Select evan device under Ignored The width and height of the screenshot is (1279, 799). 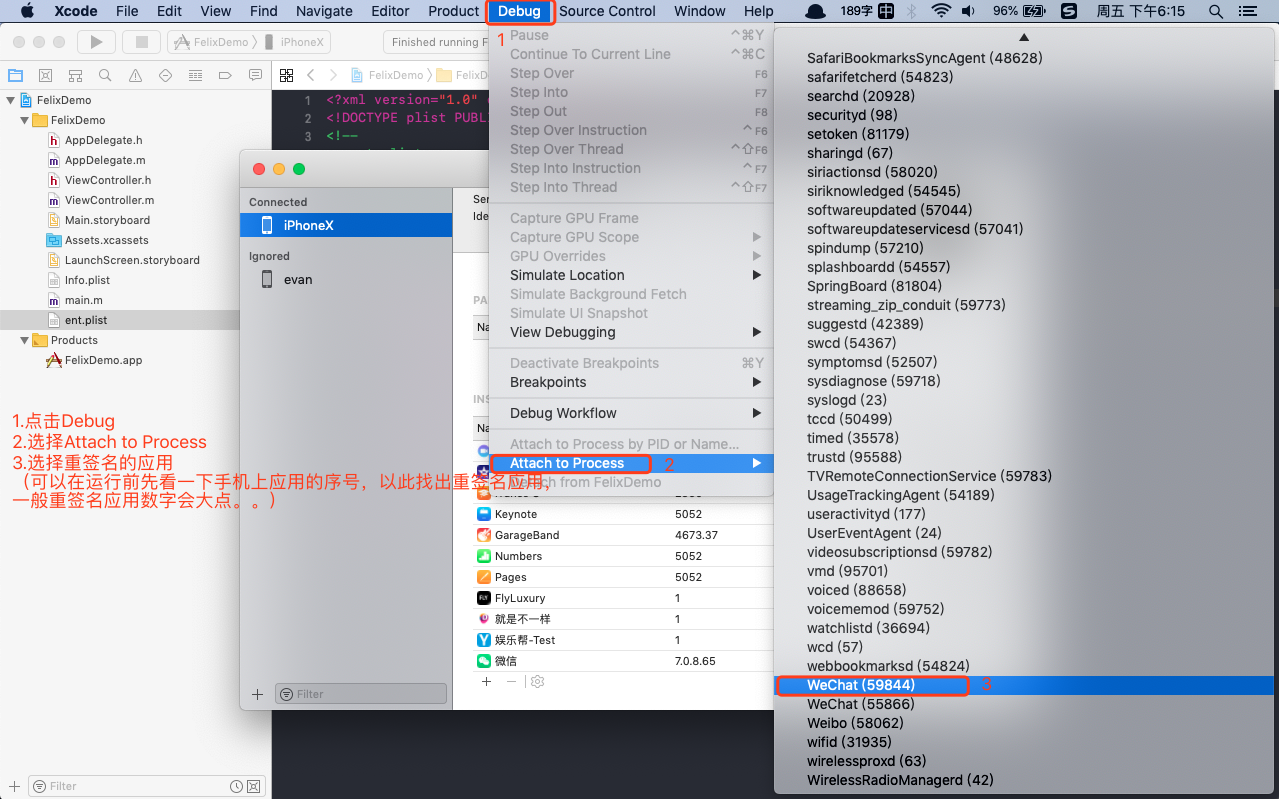point(346,280)
